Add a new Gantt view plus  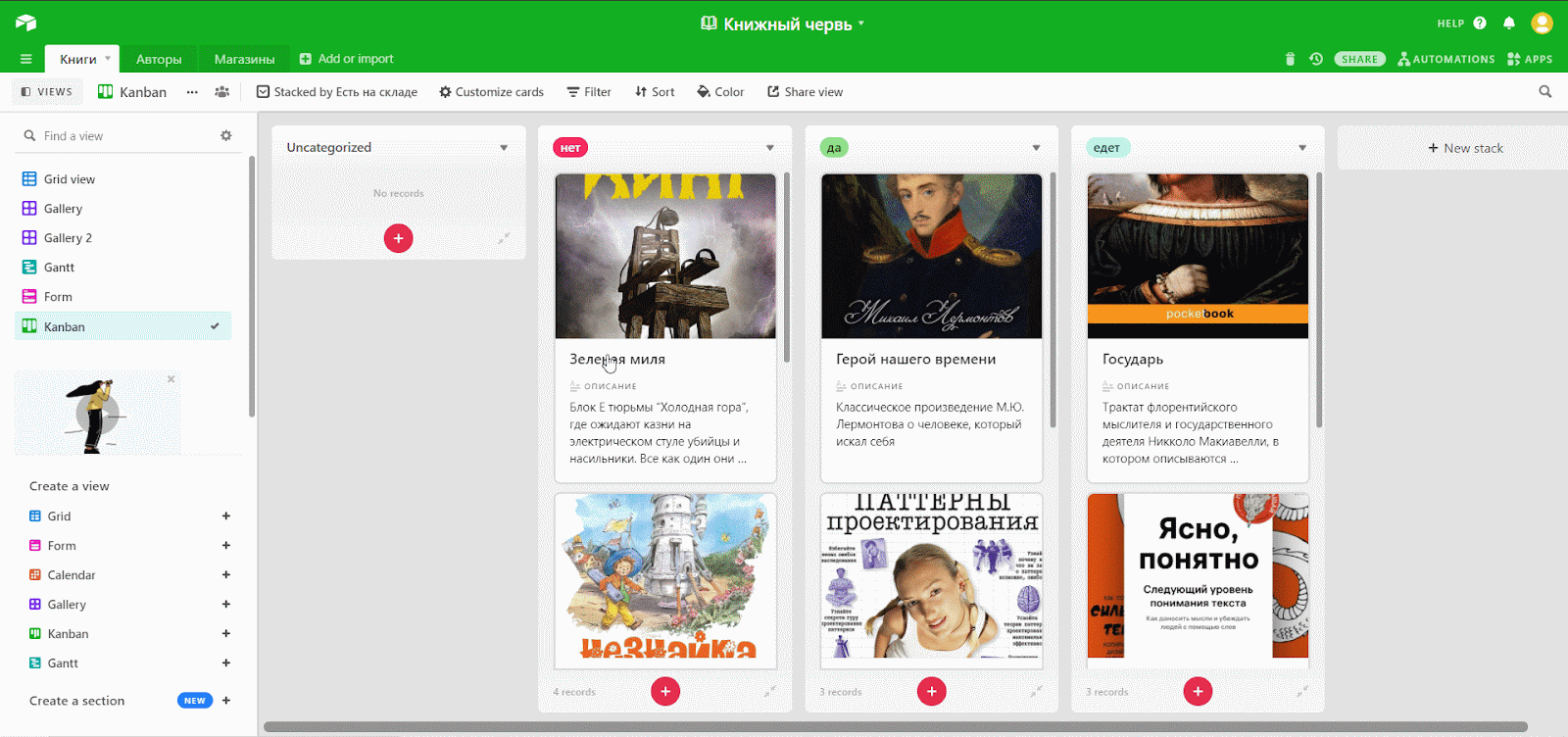(x=226, y=663)
